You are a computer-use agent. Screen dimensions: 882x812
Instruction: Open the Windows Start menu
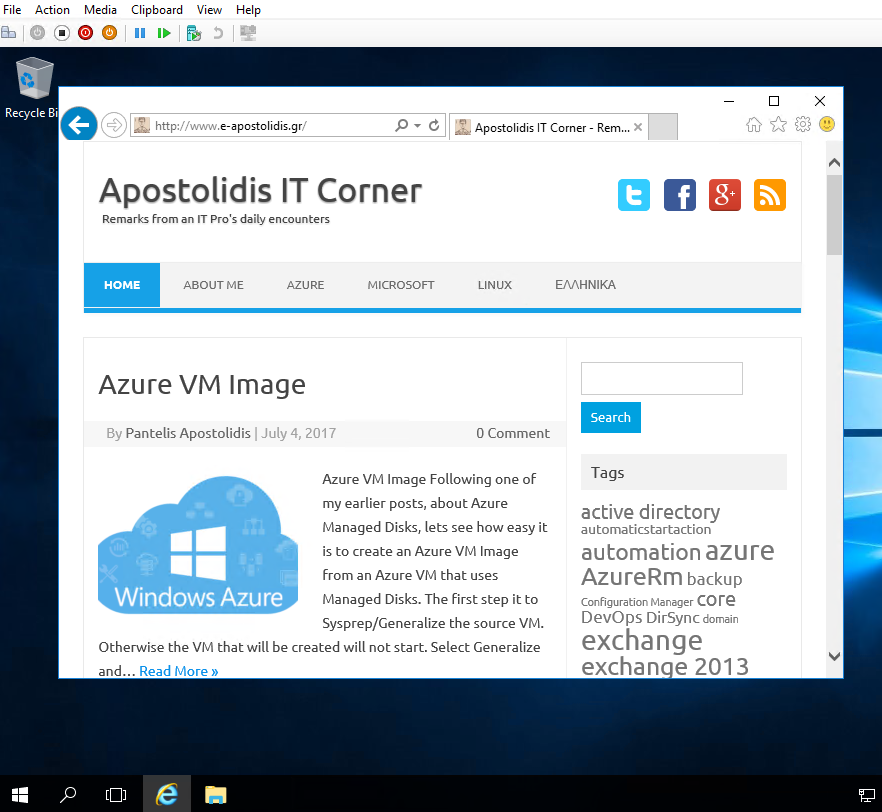point(20,795)
